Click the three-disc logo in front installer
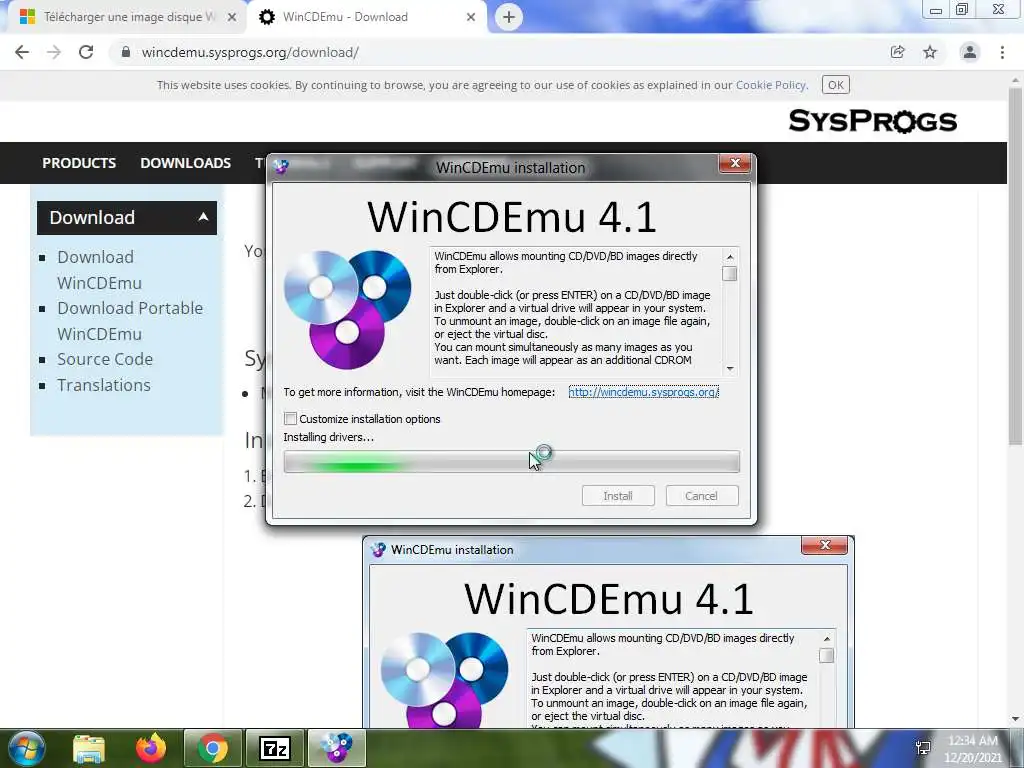Viewport: 1024px width, 768px height. click(x=347, y=310)
